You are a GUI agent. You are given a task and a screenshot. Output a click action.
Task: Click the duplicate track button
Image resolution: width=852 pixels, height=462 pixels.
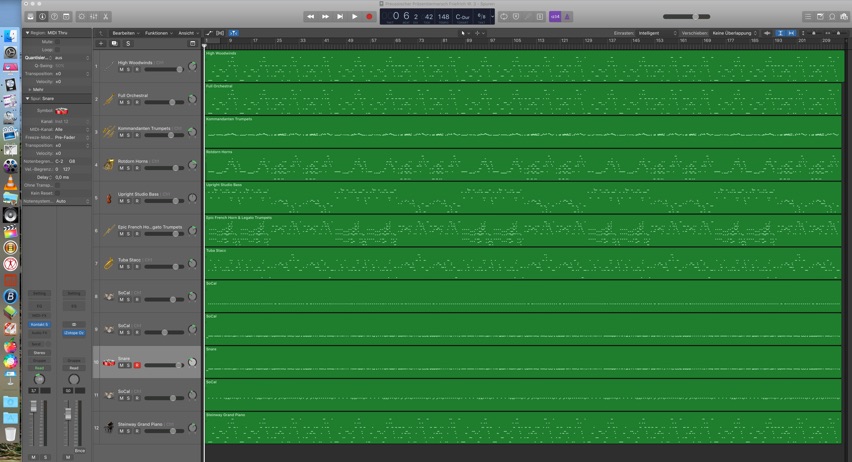point(114,43)
